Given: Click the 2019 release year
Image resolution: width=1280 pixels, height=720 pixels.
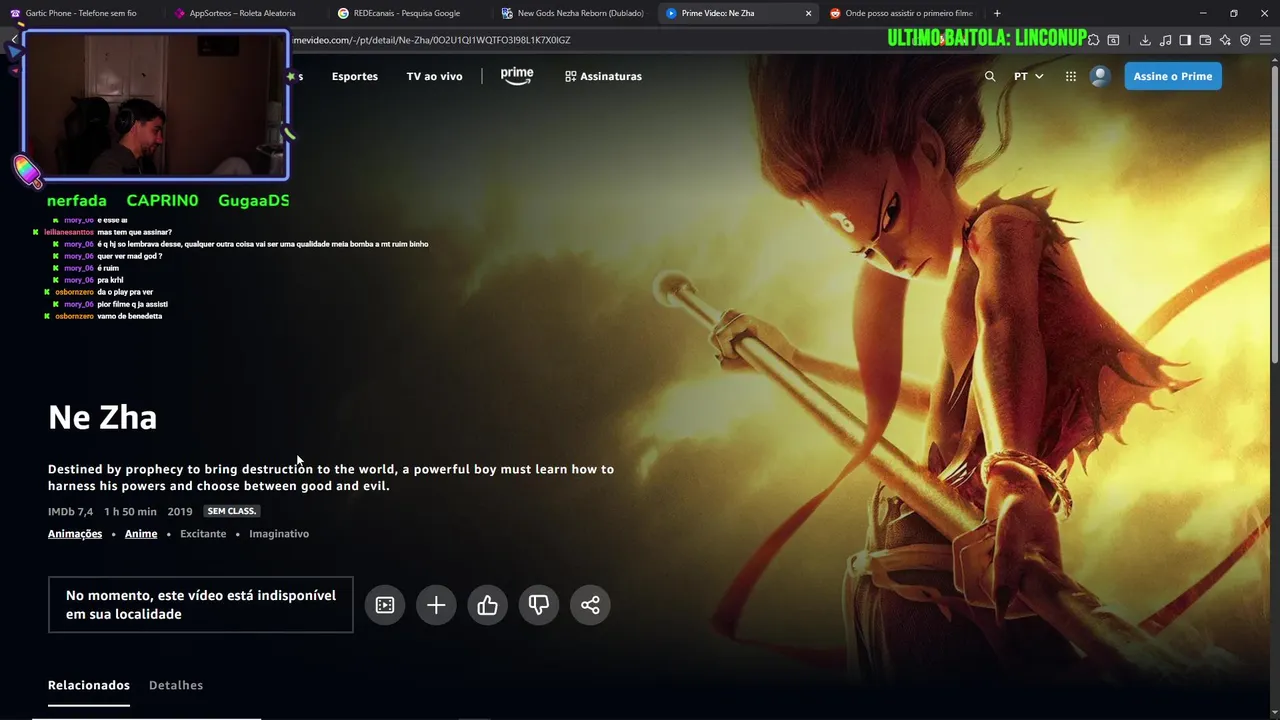Looking at the screenshot, I should (180, 511).
